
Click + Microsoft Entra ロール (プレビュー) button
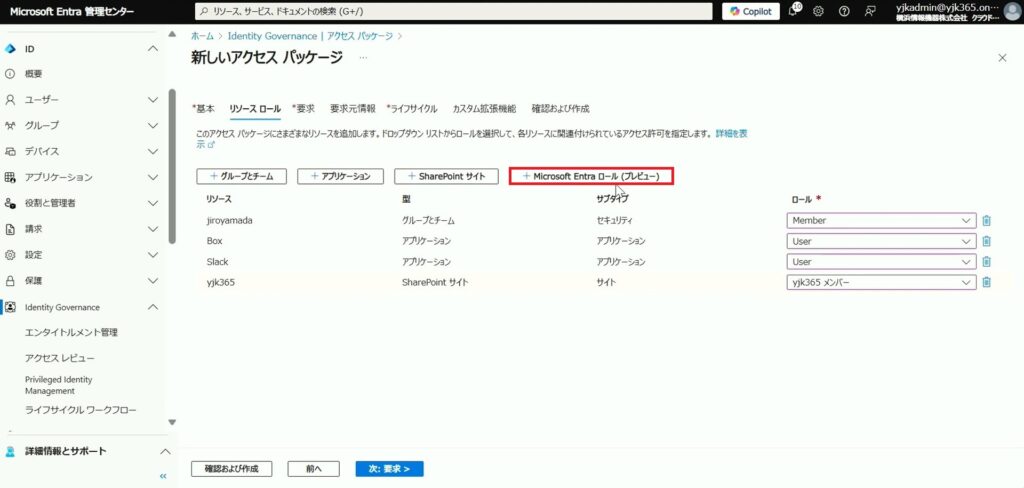click(x=591, y=176)
